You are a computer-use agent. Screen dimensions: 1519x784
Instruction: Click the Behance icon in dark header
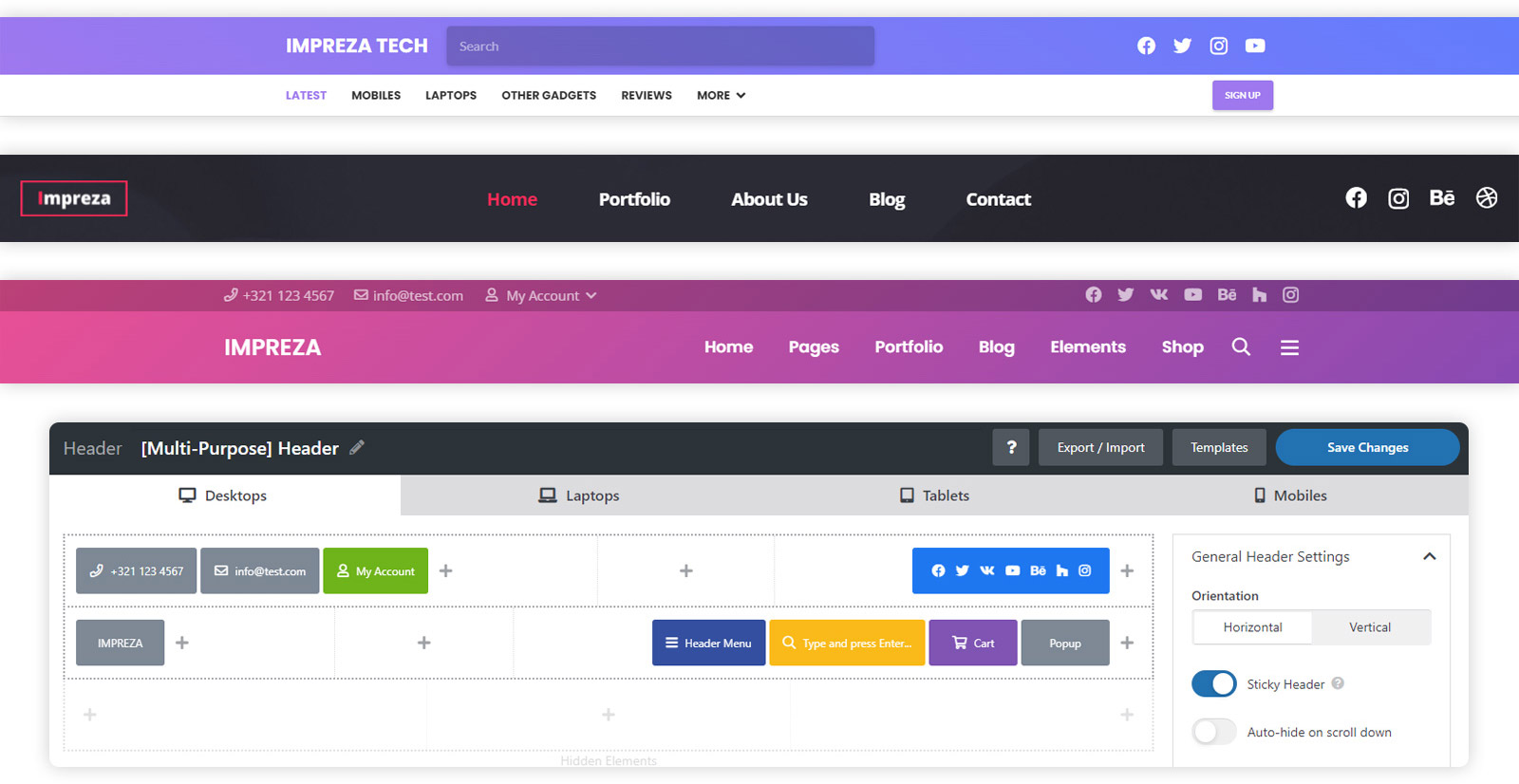click(x=1442, y=197)
